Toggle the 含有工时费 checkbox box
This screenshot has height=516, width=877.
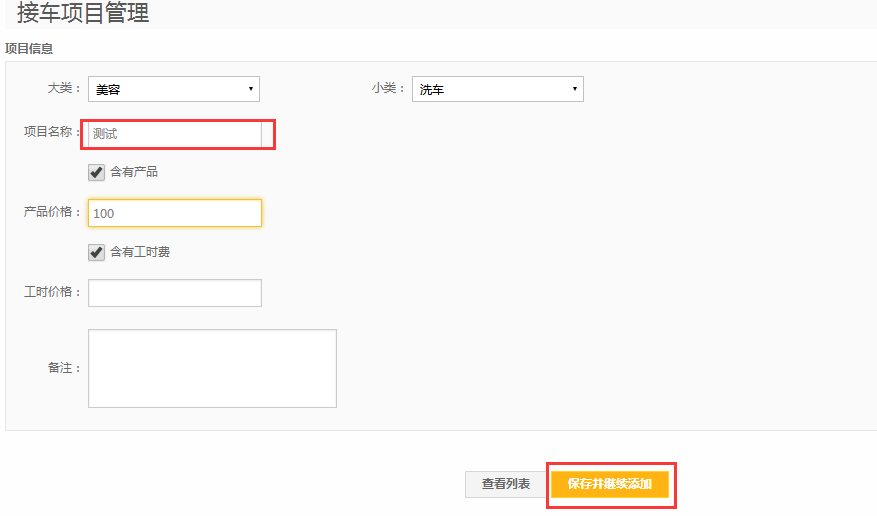click(97, 252)
